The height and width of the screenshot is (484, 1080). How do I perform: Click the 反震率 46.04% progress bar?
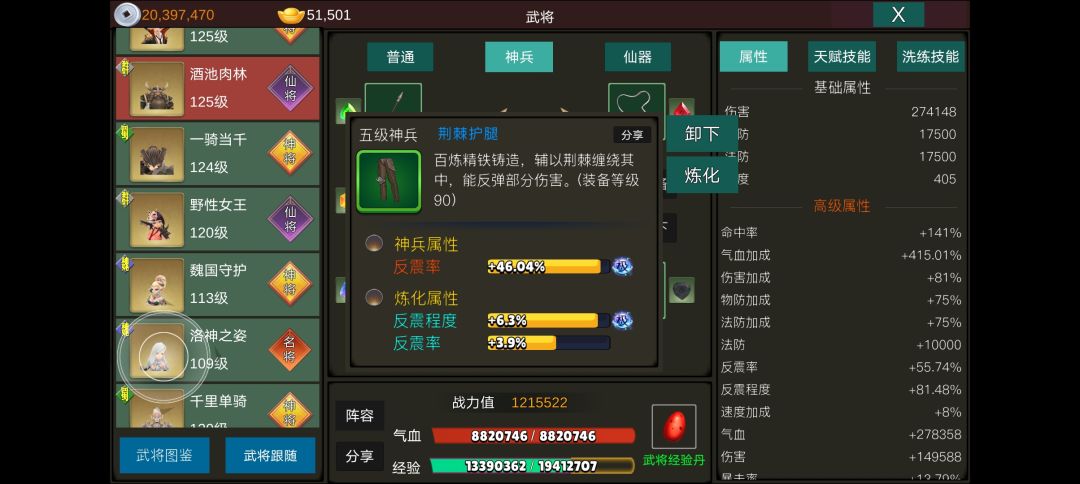[548, 266]
